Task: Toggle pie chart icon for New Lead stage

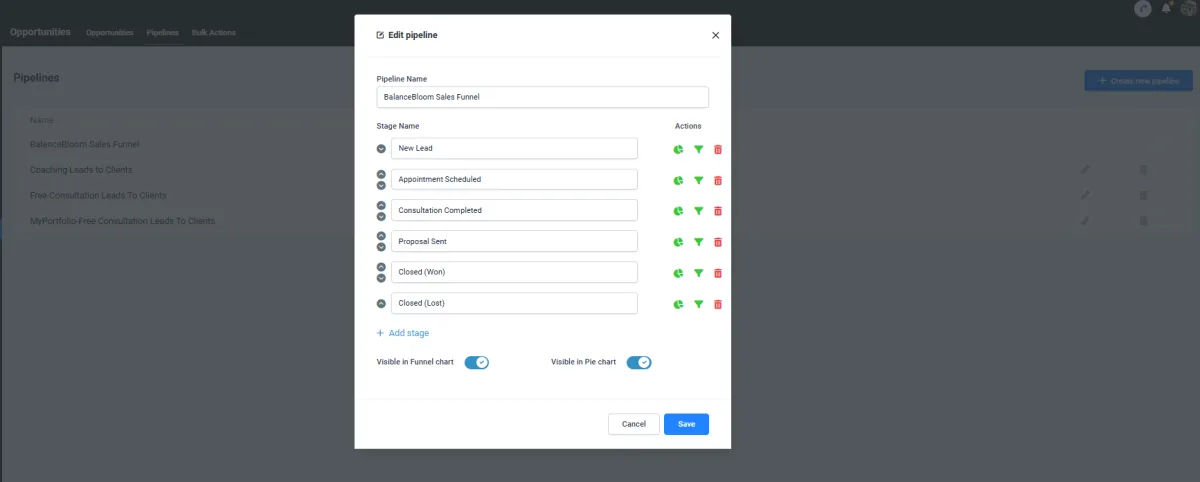Action: (x=678, y=149)
